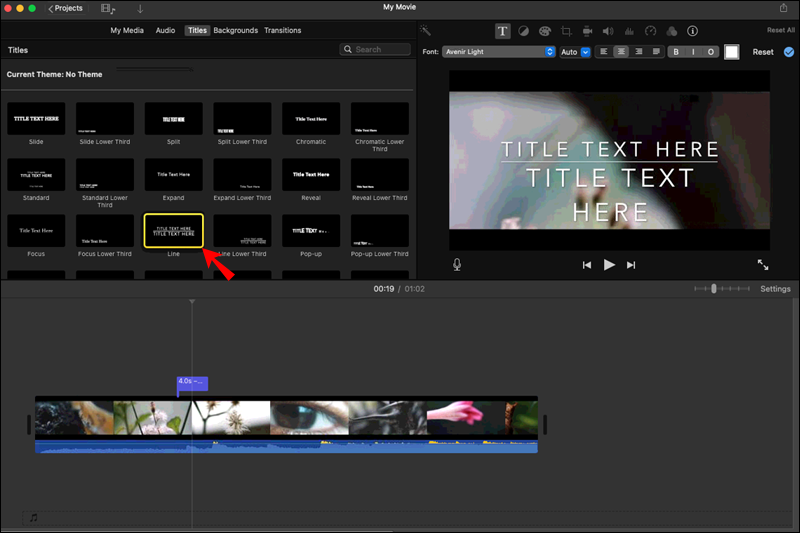Open the crop tool in the adjustments bar

pos(566,31)
